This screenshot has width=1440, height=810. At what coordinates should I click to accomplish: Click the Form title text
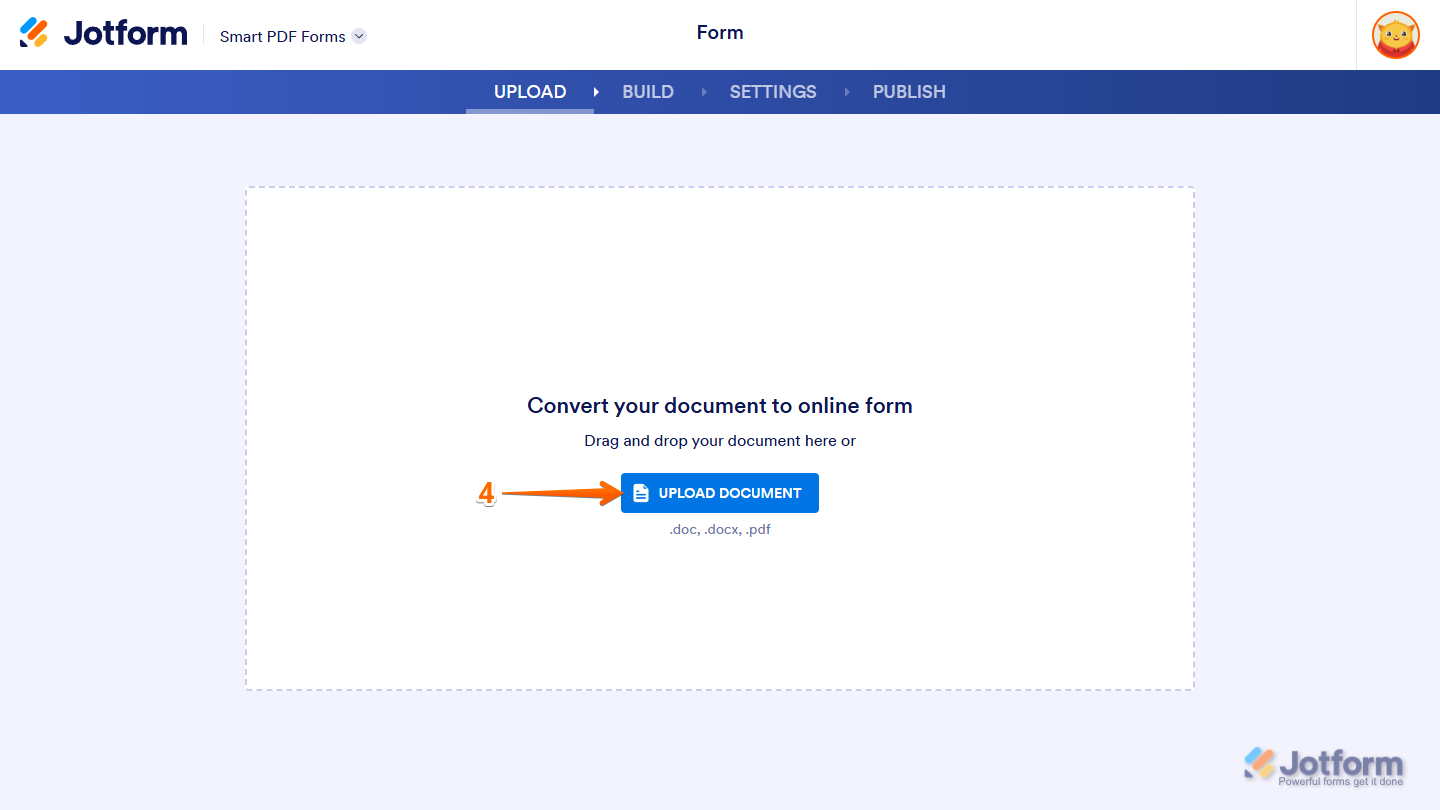click(x=720, y=33)
